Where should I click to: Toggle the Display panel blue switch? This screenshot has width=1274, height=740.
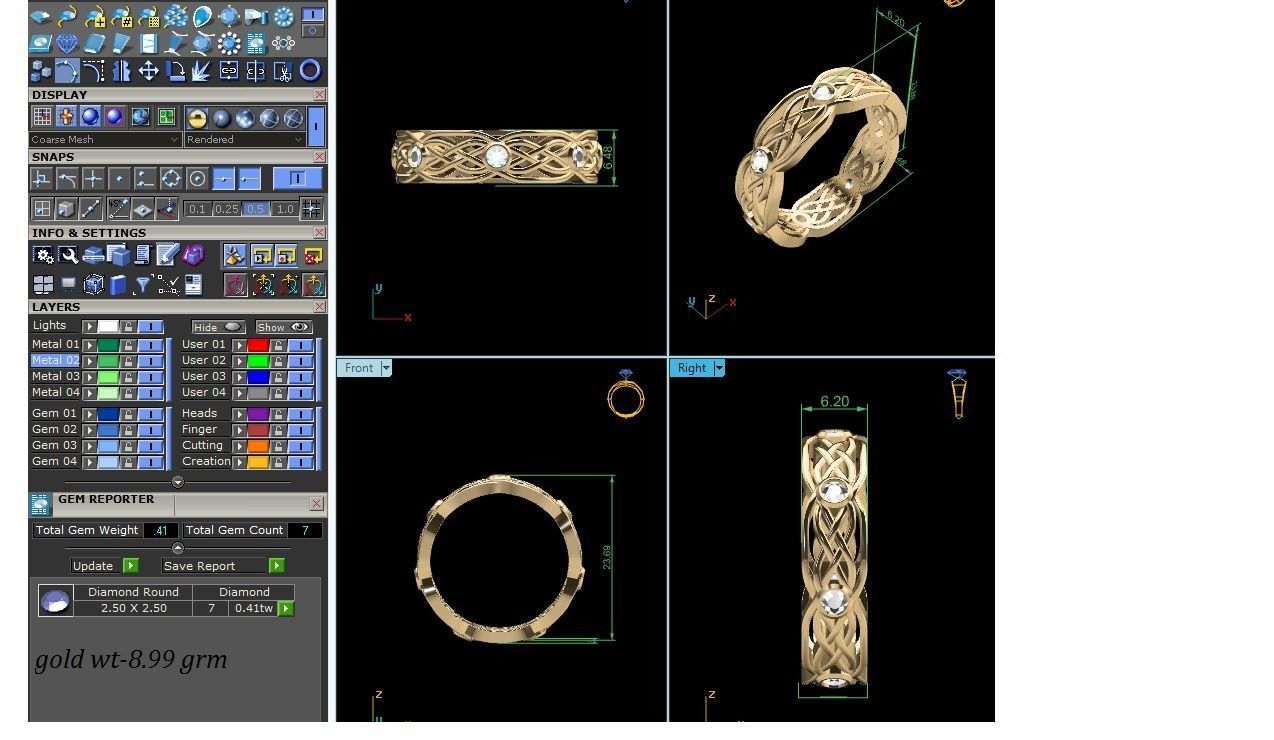316,126
